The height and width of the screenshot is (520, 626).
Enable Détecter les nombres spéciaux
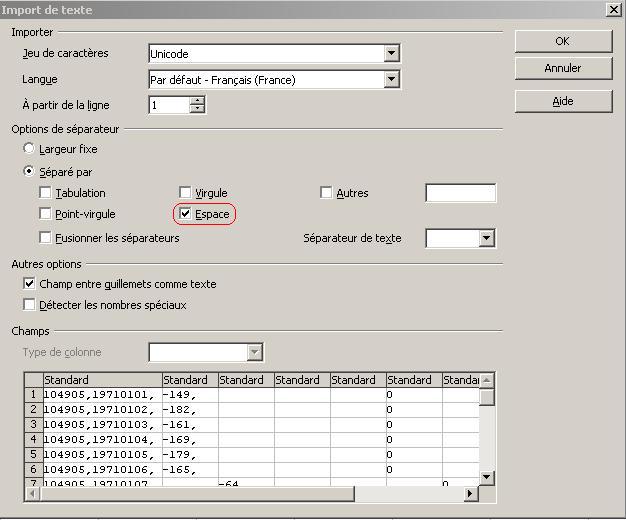point(29,305)
